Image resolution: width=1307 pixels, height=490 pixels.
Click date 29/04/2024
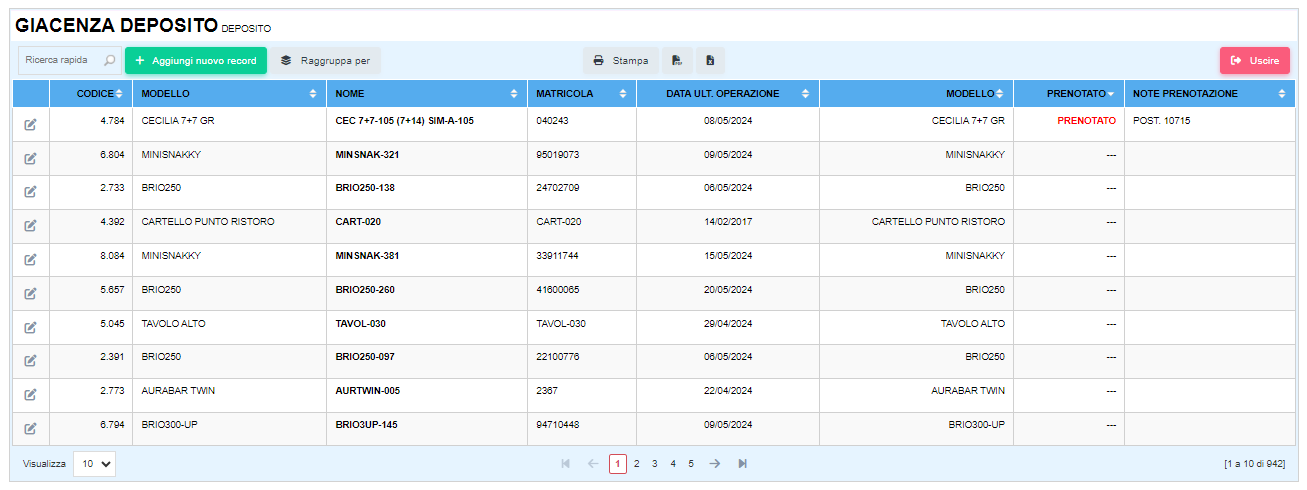coord(728,324)
